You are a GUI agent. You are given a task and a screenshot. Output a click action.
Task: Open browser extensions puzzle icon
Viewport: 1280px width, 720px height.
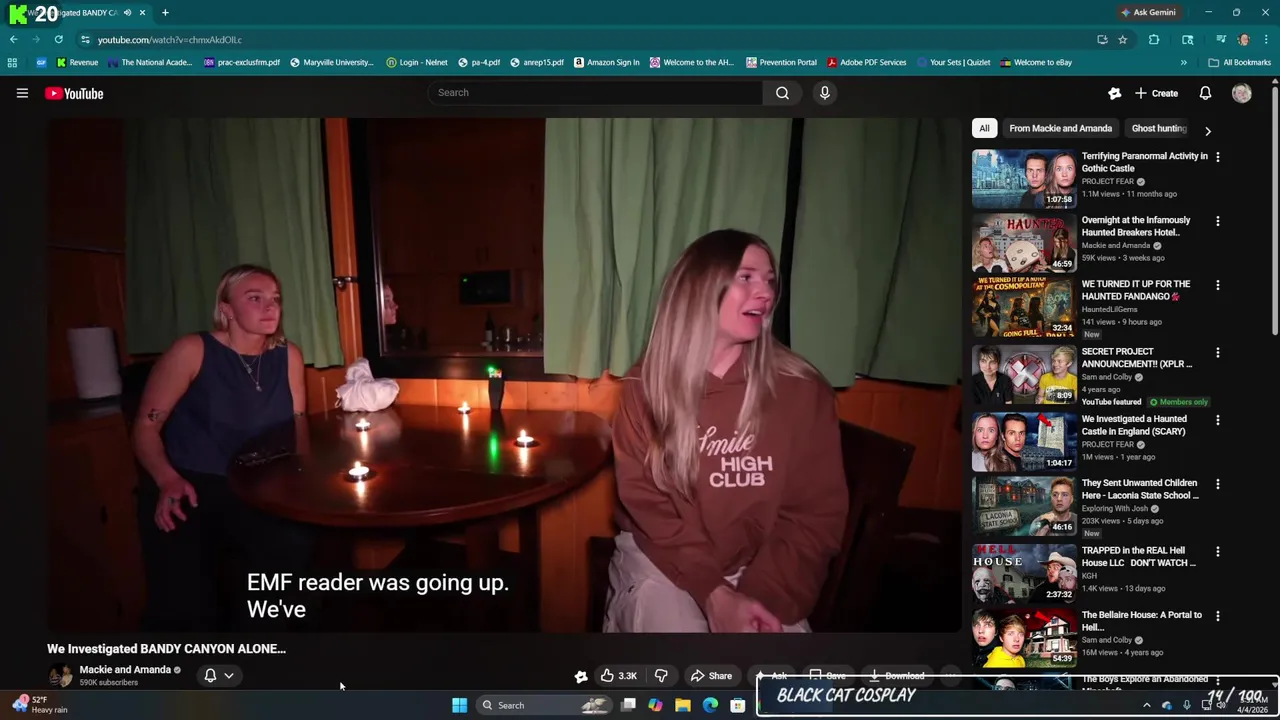(x=1154, y=40)
